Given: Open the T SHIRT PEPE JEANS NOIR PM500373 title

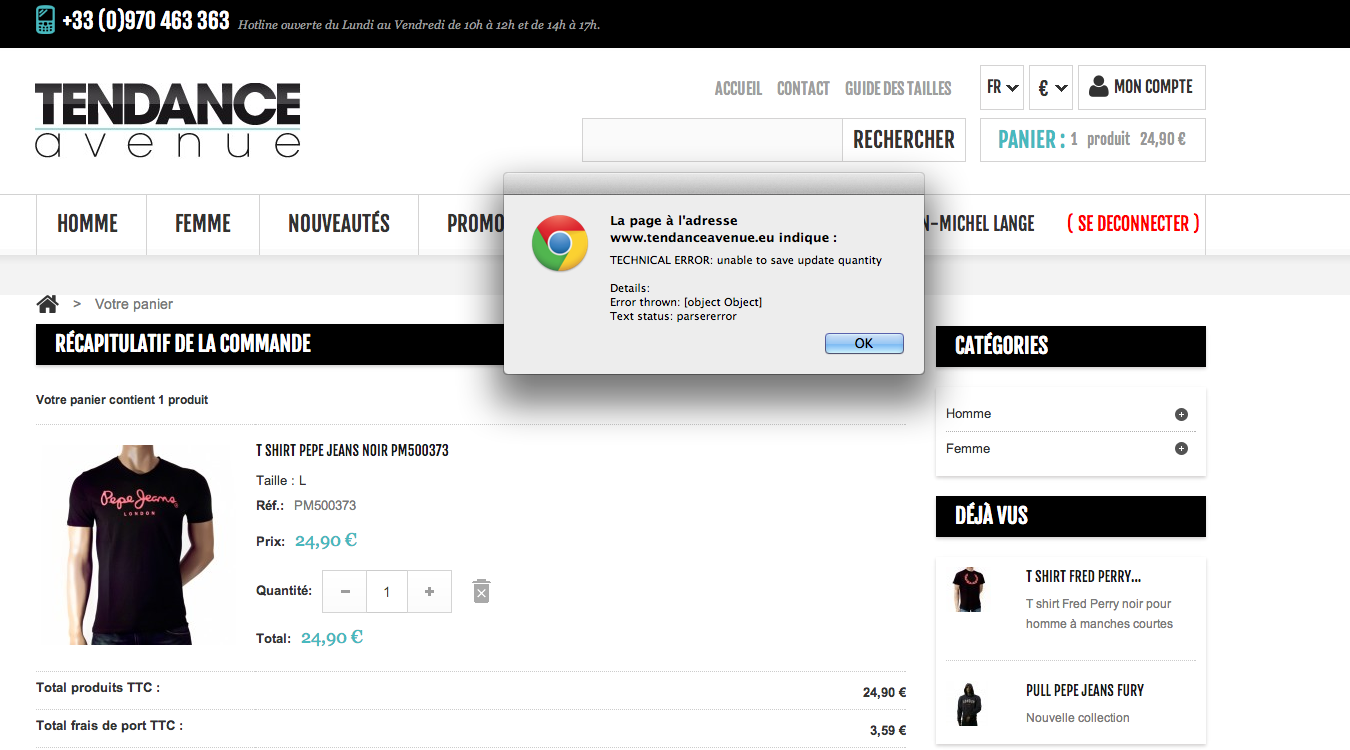Looking at the screenshot, I should (352, 451).
